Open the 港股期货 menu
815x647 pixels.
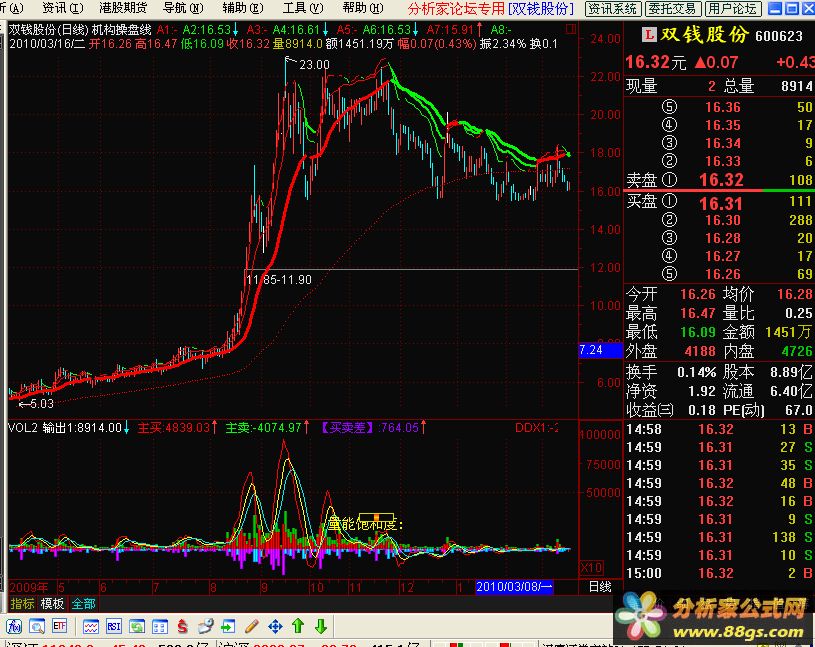pos(123,8)
